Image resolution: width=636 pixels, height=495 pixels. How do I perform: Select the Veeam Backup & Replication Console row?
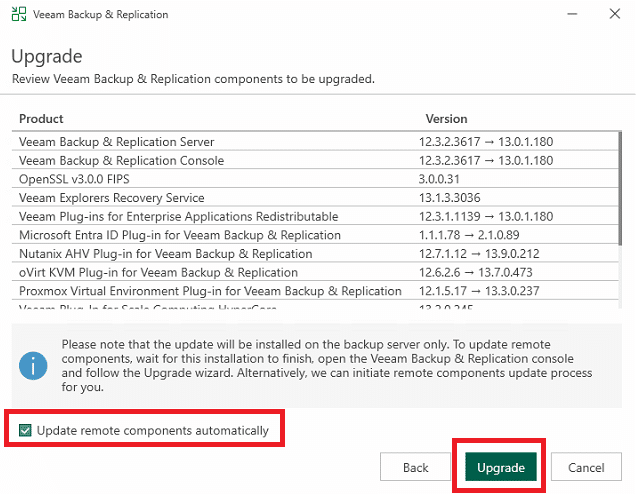tap(121, 161)
